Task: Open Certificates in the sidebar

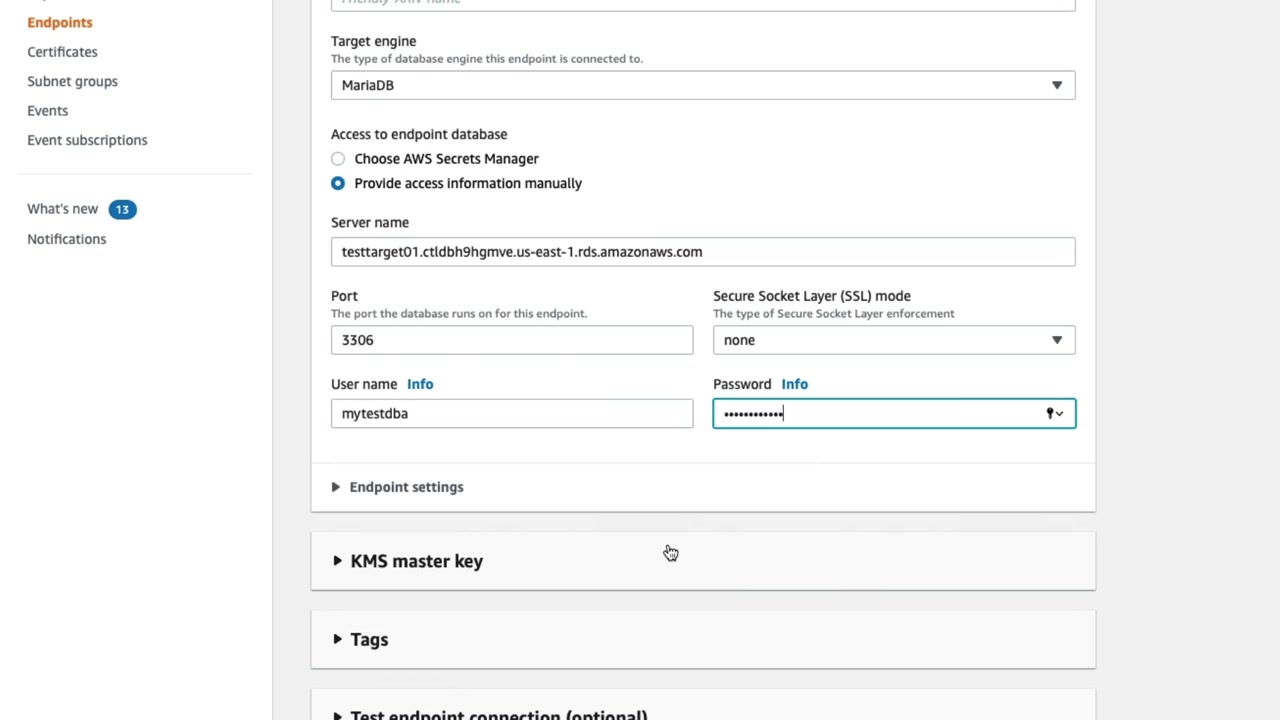Action: [62, 52]
